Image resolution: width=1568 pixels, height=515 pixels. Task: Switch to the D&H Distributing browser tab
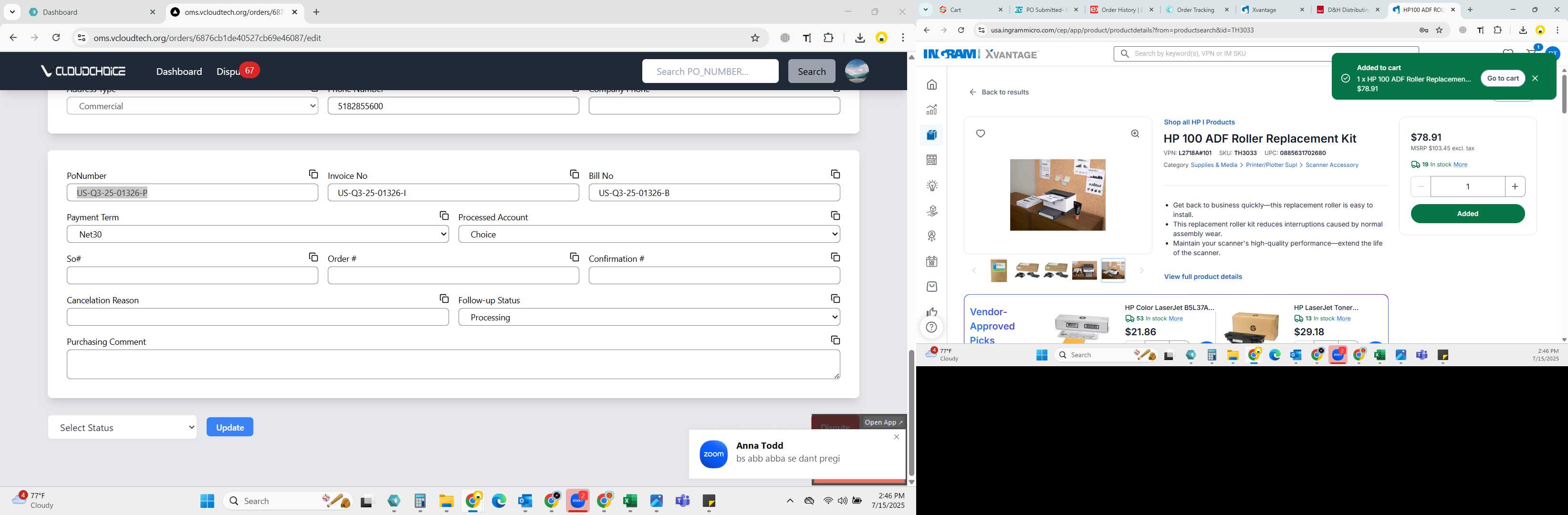(x=1348, y=10)
